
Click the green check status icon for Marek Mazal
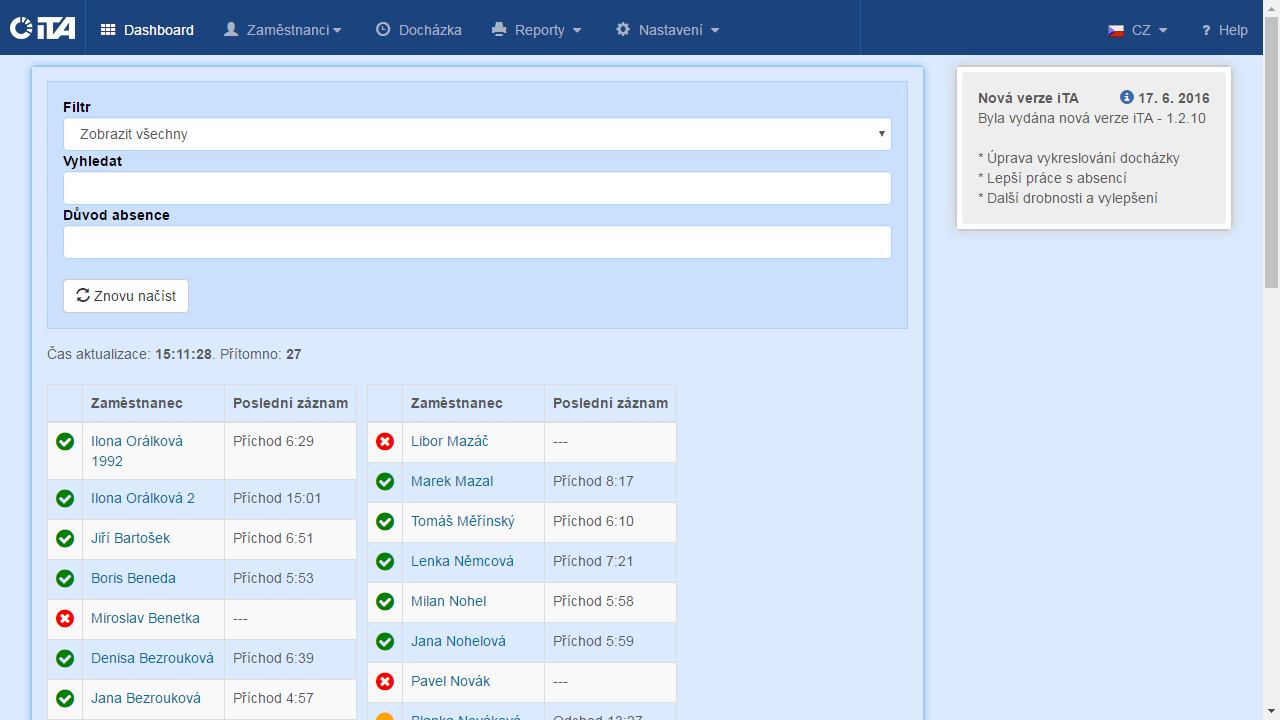pos(385,481)
